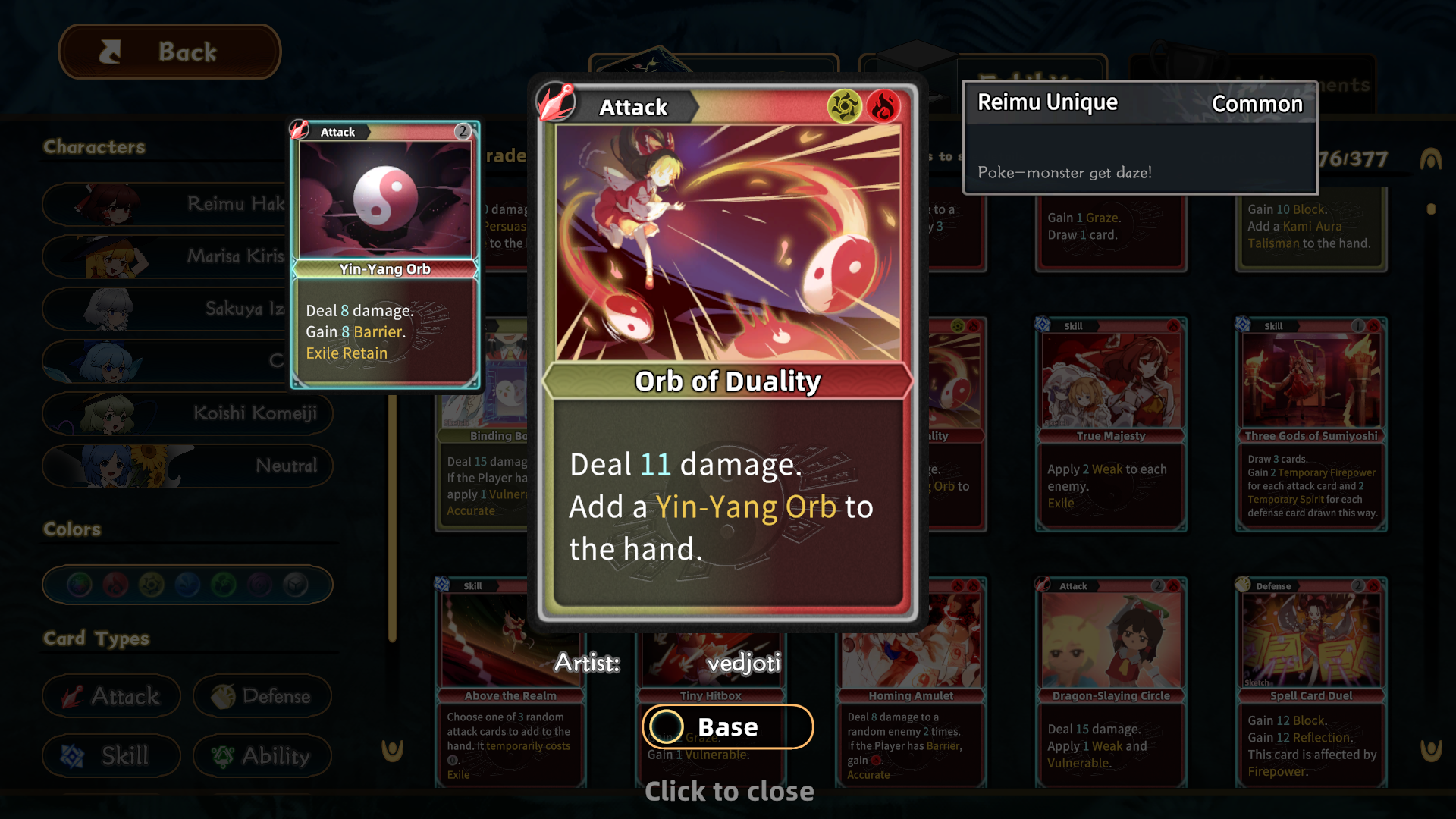Screen dimensions: 1456x819
Task: Select the rainbow all-colors filter icon
Action: [80, 585]
